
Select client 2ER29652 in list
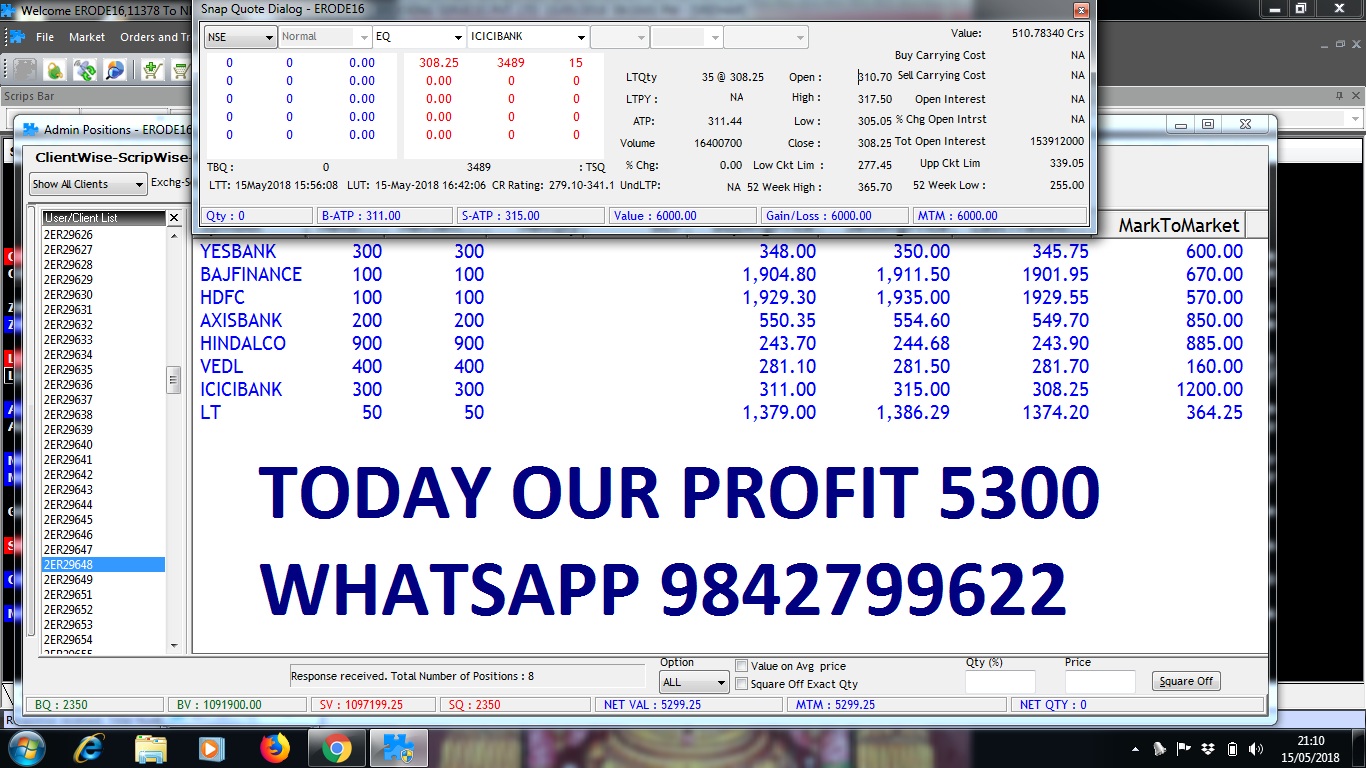[x=103, y=610]
